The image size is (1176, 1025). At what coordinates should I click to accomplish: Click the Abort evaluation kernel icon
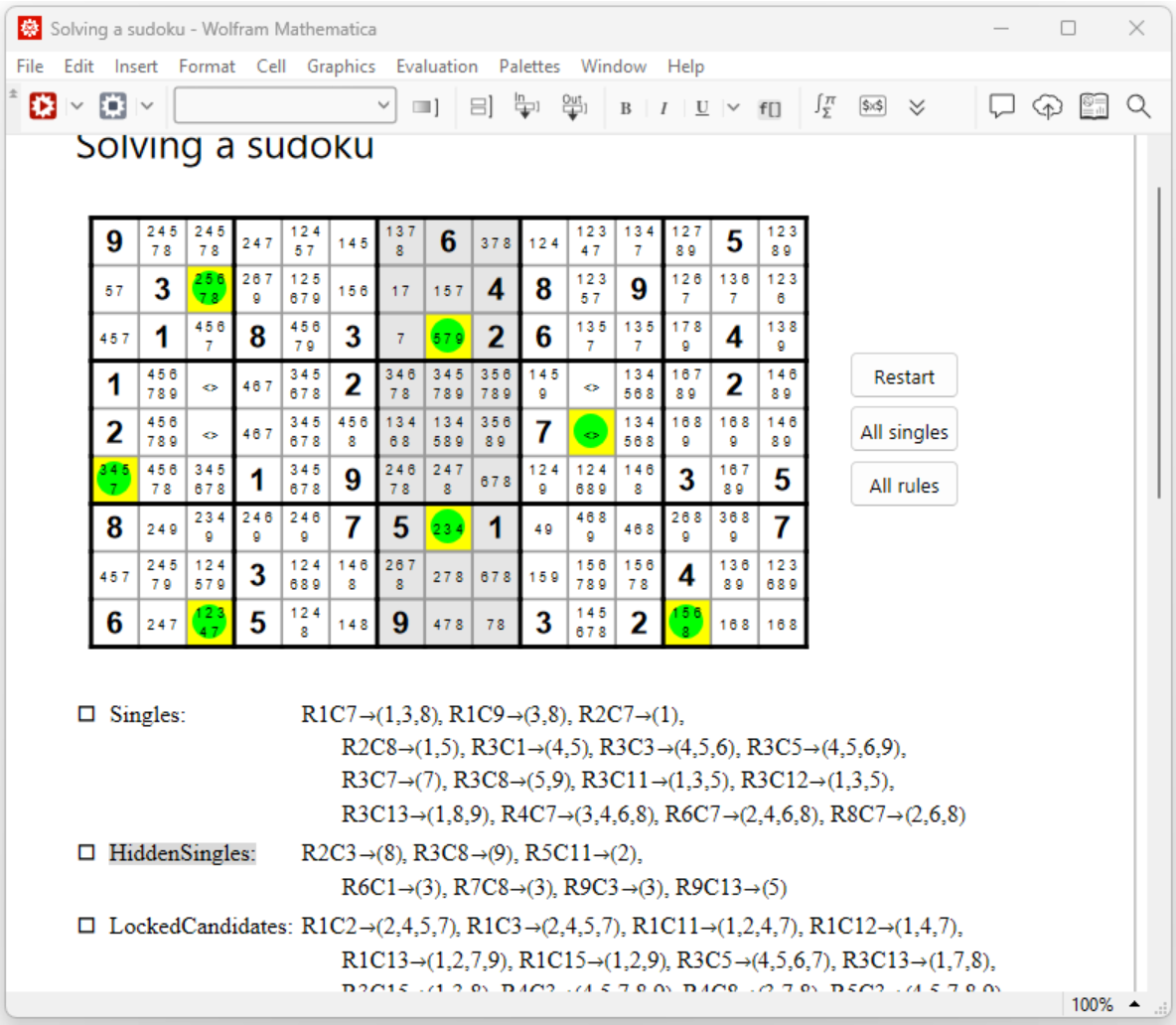113,106
